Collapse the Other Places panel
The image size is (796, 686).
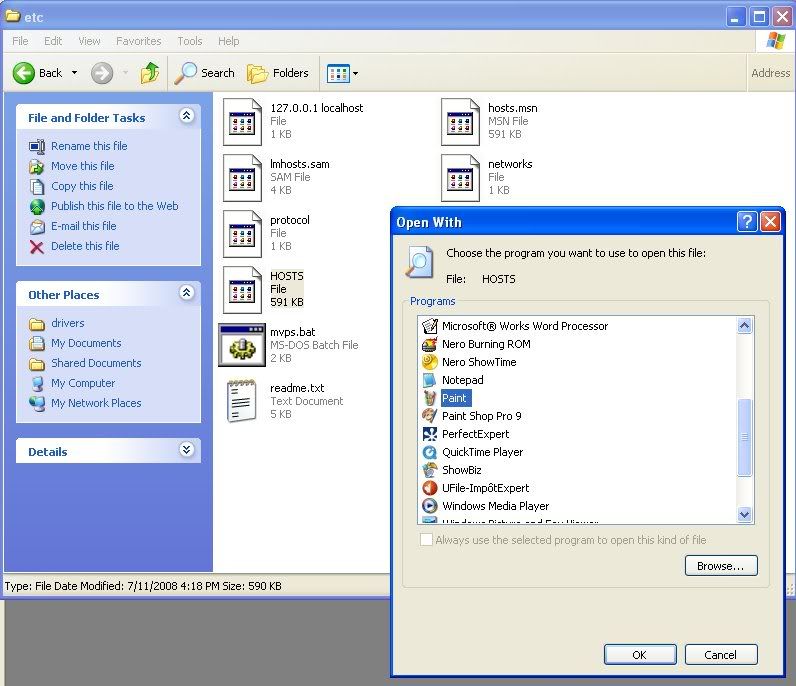pyautogui.click(x=186, y=294)
